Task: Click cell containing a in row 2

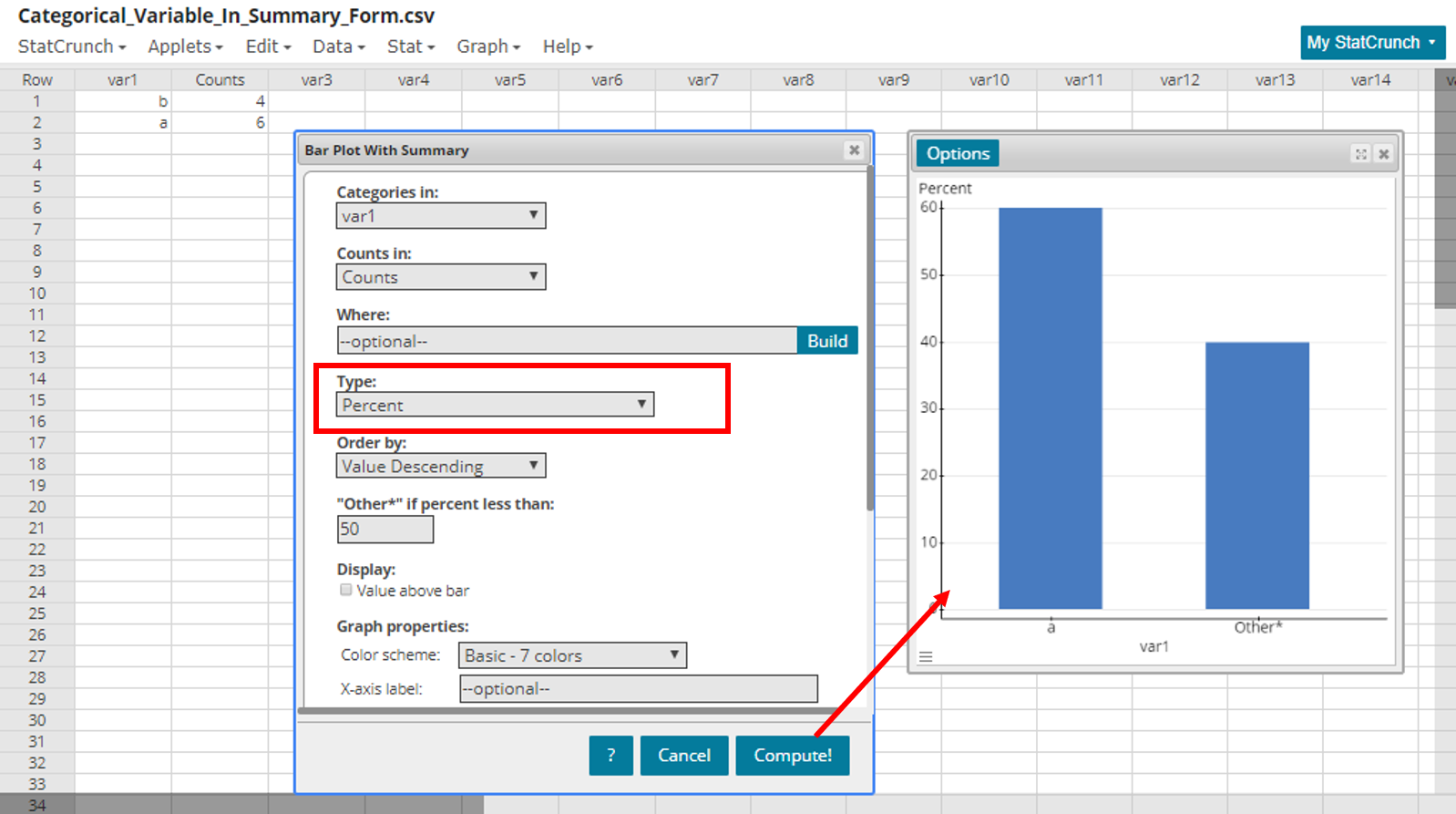Action: pos(122,122)
